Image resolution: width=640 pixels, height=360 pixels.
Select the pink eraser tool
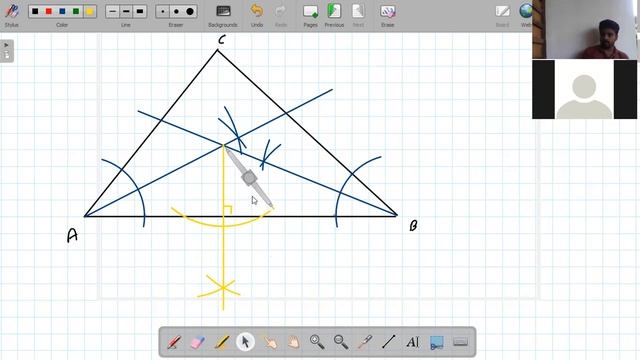point(198,342)
